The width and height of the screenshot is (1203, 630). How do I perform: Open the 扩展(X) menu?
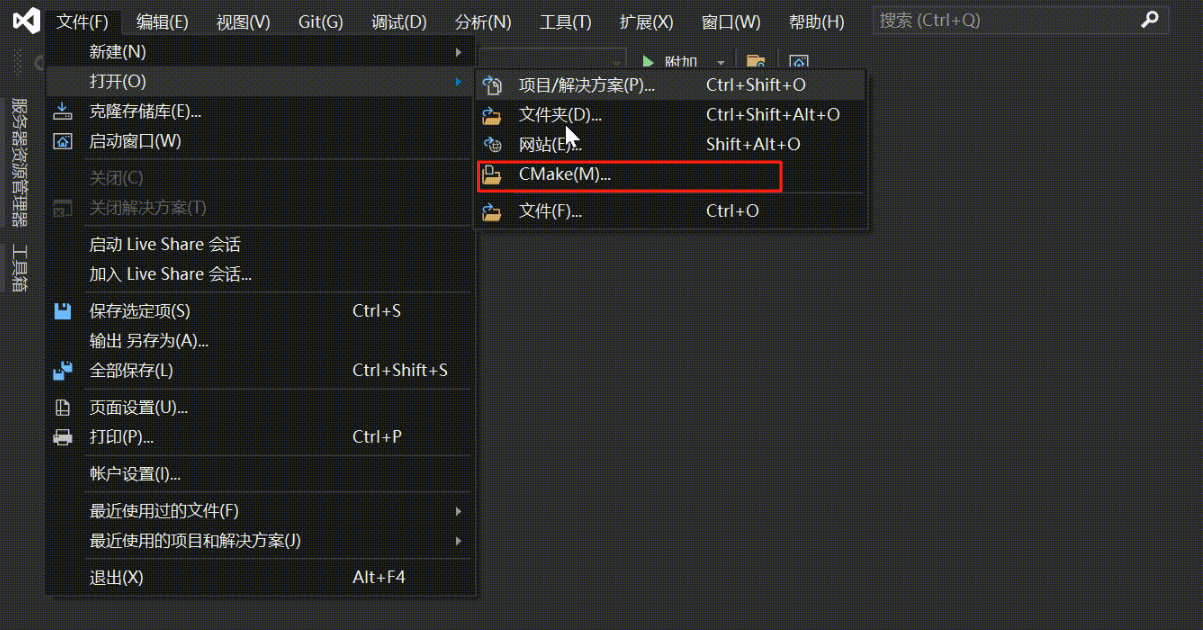647,22
